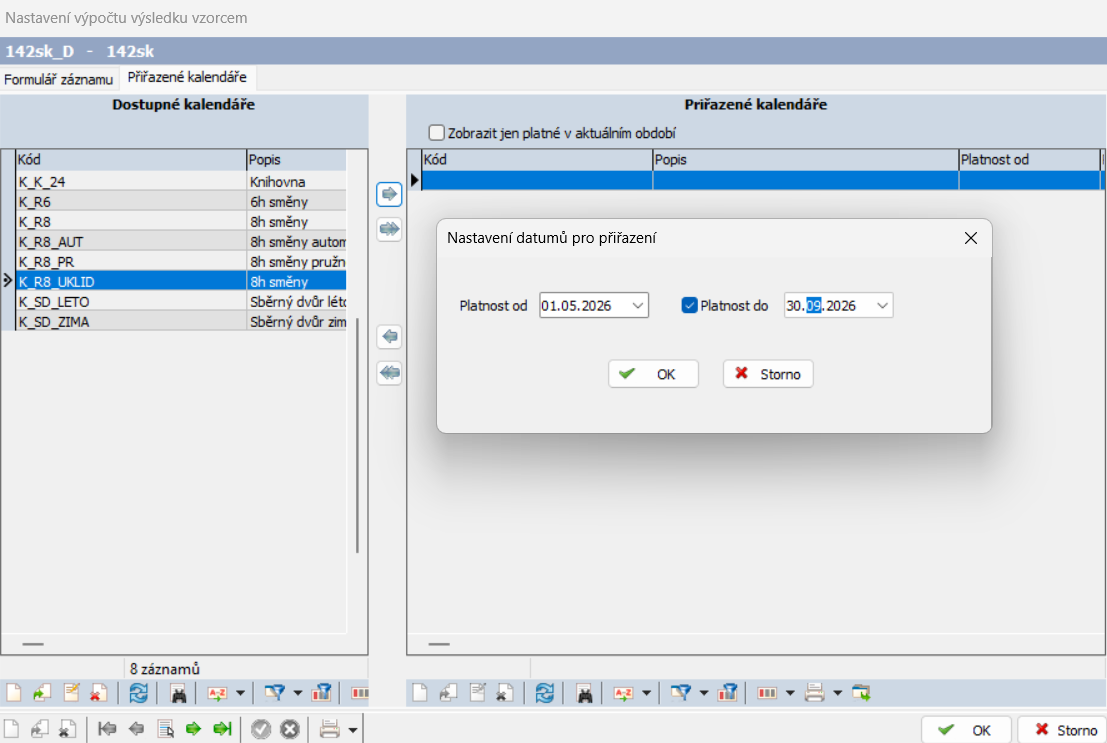This screenshot has width=1107, height=743.
Task: Click delete record icon in Dostupné kalendáře toolbar
Action: 98,693
